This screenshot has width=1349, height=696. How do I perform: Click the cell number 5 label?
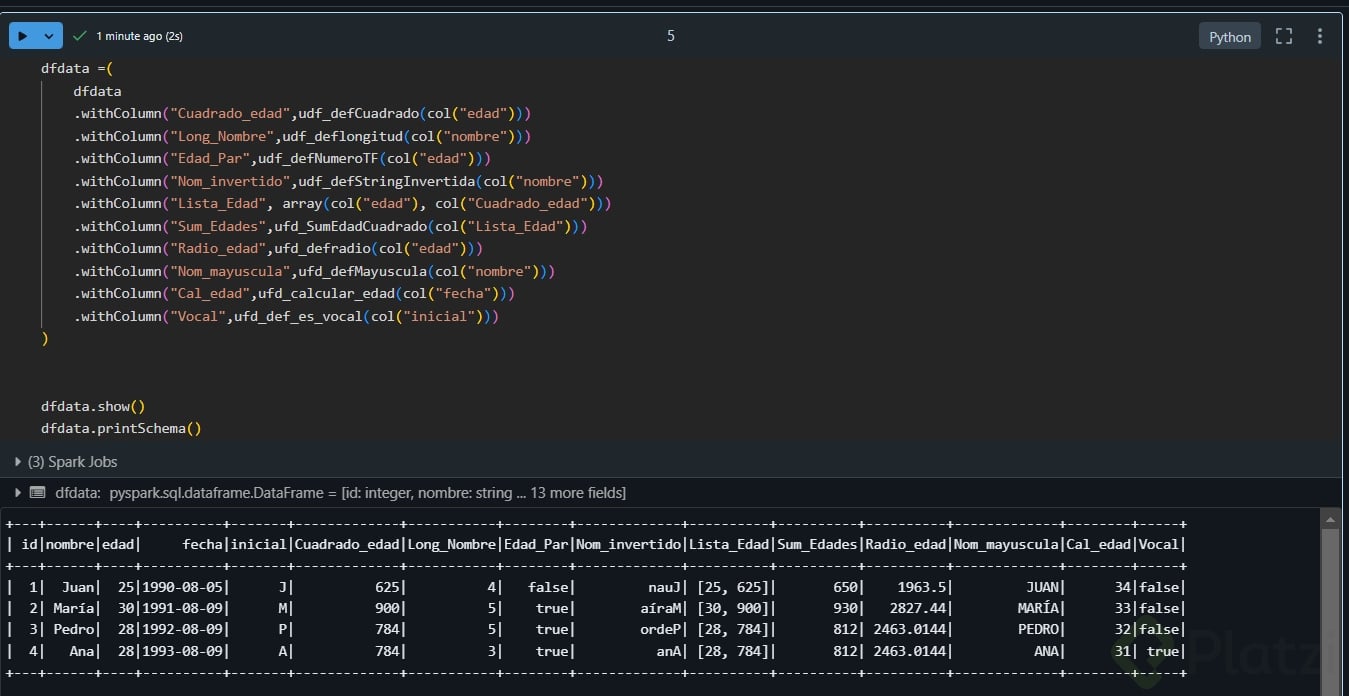(x=670, y=36)
